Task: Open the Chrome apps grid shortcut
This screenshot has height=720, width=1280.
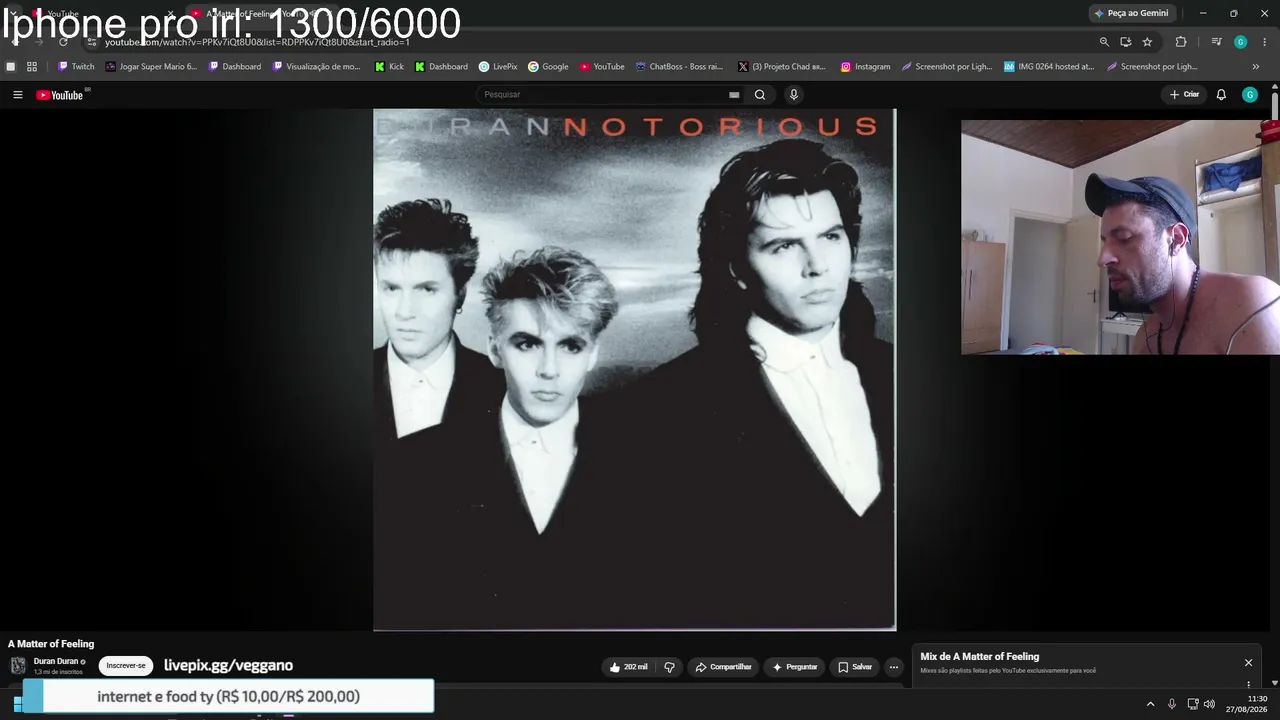Action: coord(32,67)
